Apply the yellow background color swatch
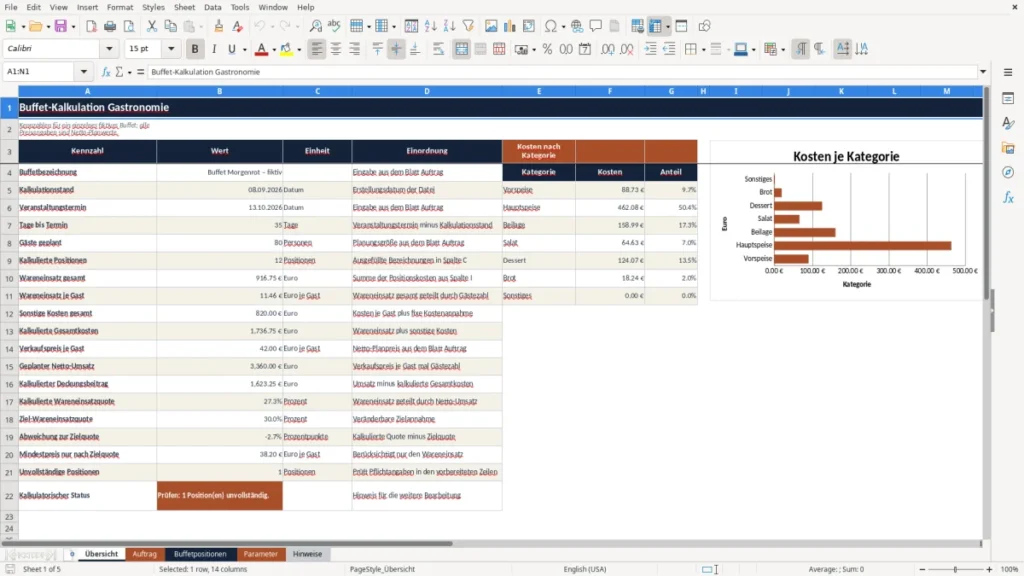 click(286, 49)
